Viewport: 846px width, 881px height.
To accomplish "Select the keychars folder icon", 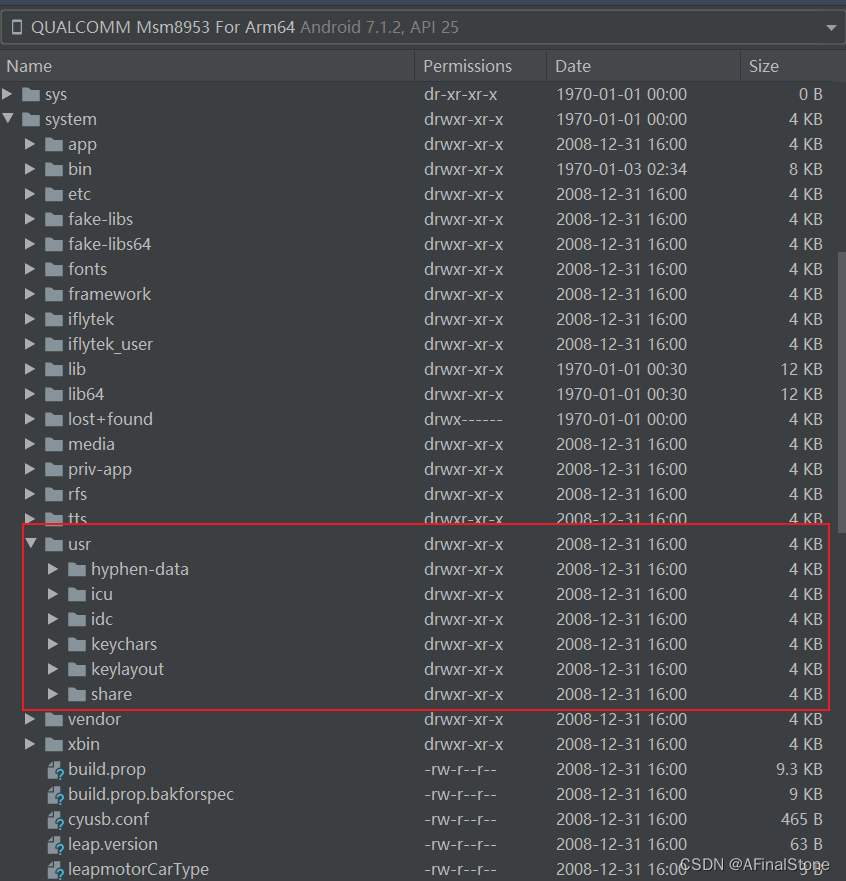I will coord(77,644).
